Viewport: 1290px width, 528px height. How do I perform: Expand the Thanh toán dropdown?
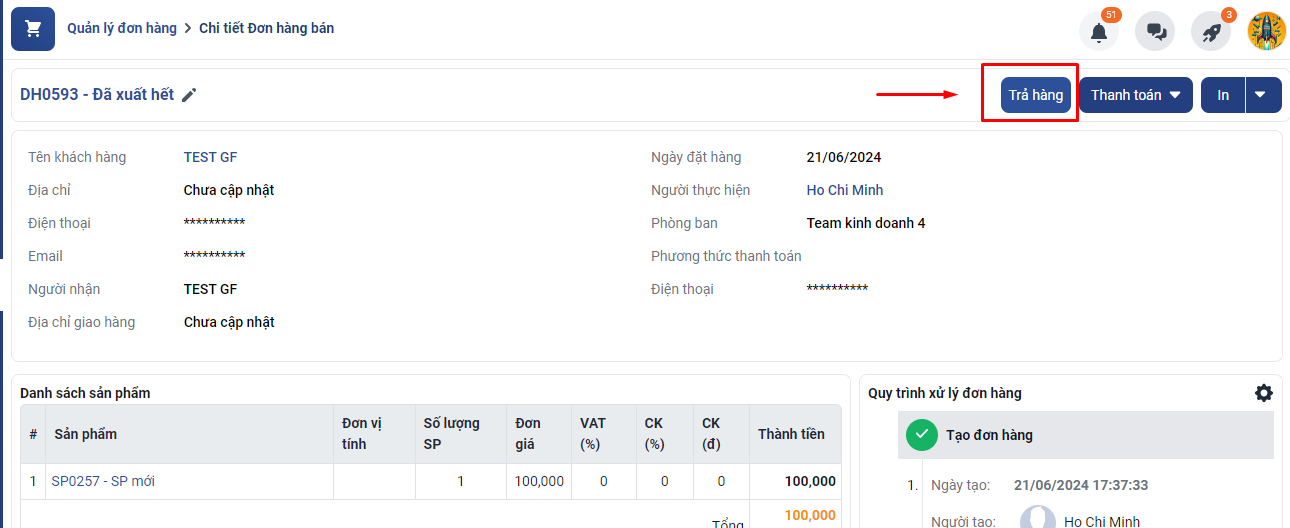(1135, 95)
